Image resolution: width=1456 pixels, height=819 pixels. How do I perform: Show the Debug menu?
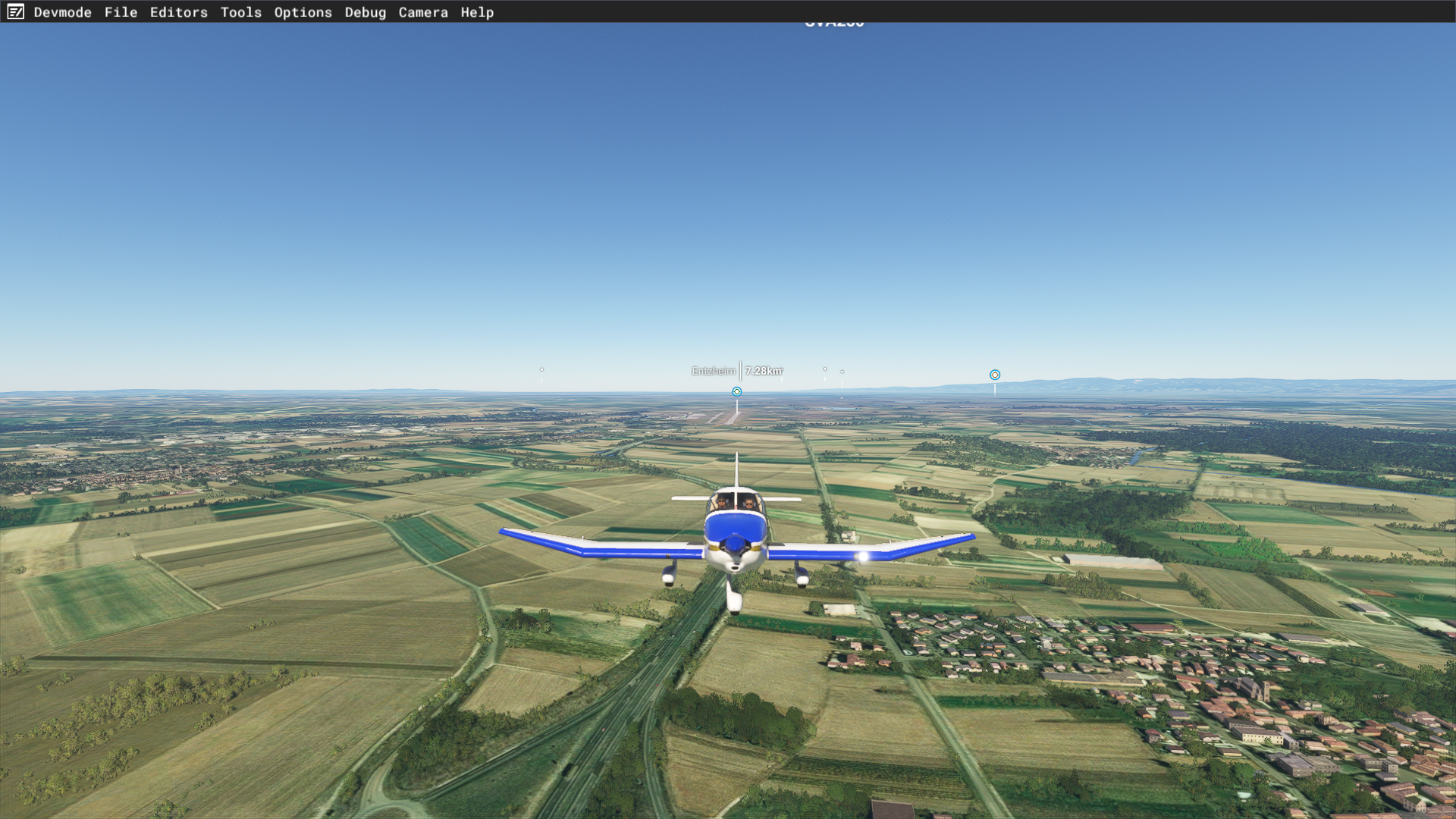[x=365, y=12]
